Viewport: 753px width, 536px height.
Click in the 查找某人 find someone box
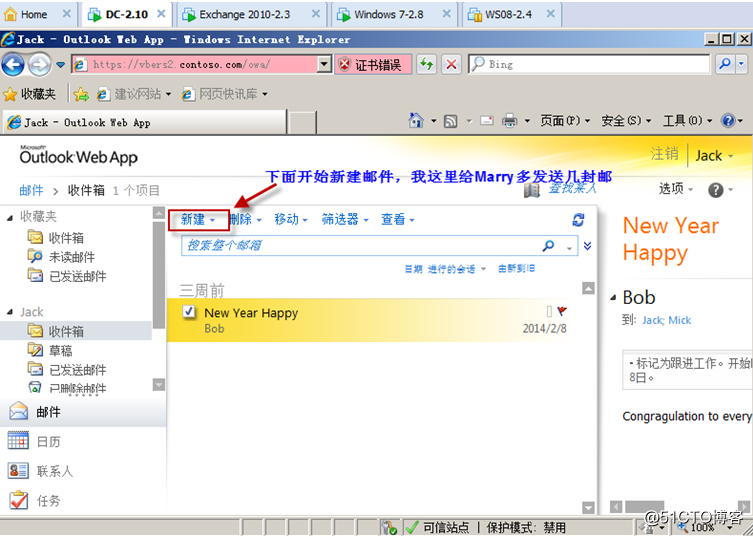click(x=572, y=188)
